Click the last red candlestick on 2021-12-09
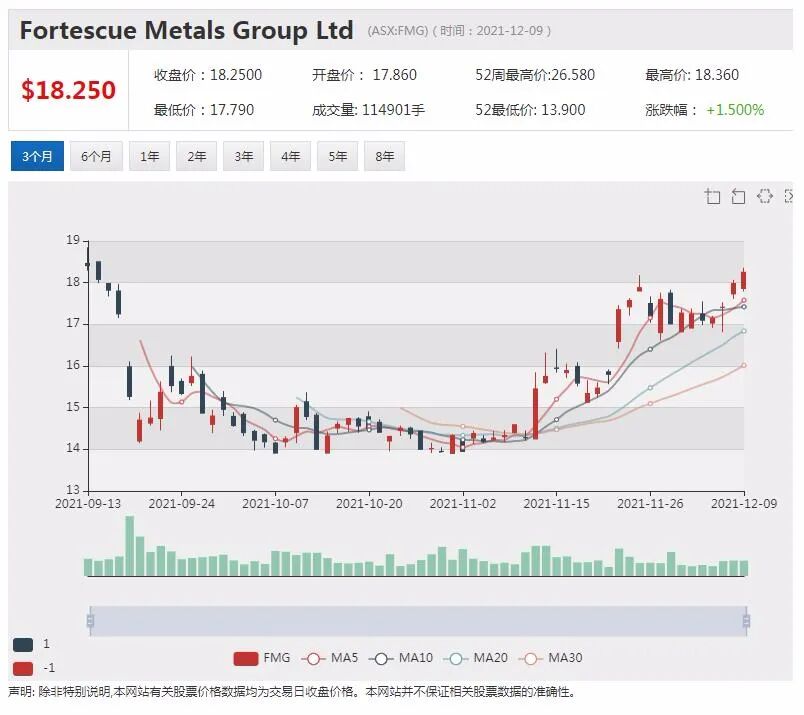 pos(743,280)
